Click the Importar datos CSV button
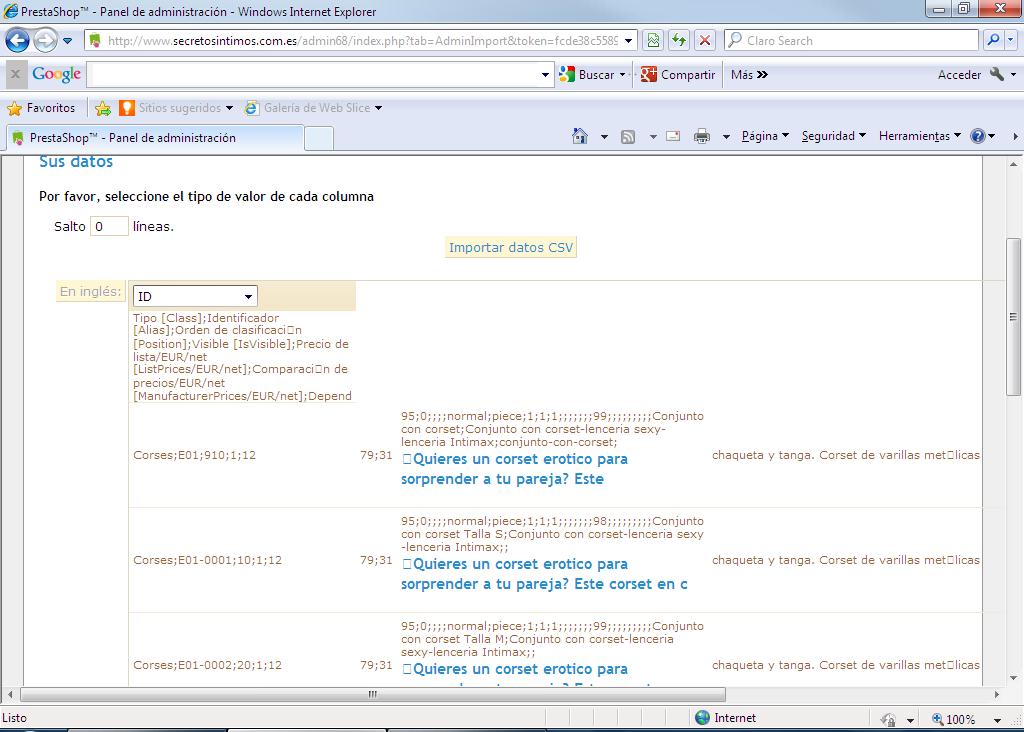The width and height of the screenshot is (1024, 732). click(x=511, y=247)
